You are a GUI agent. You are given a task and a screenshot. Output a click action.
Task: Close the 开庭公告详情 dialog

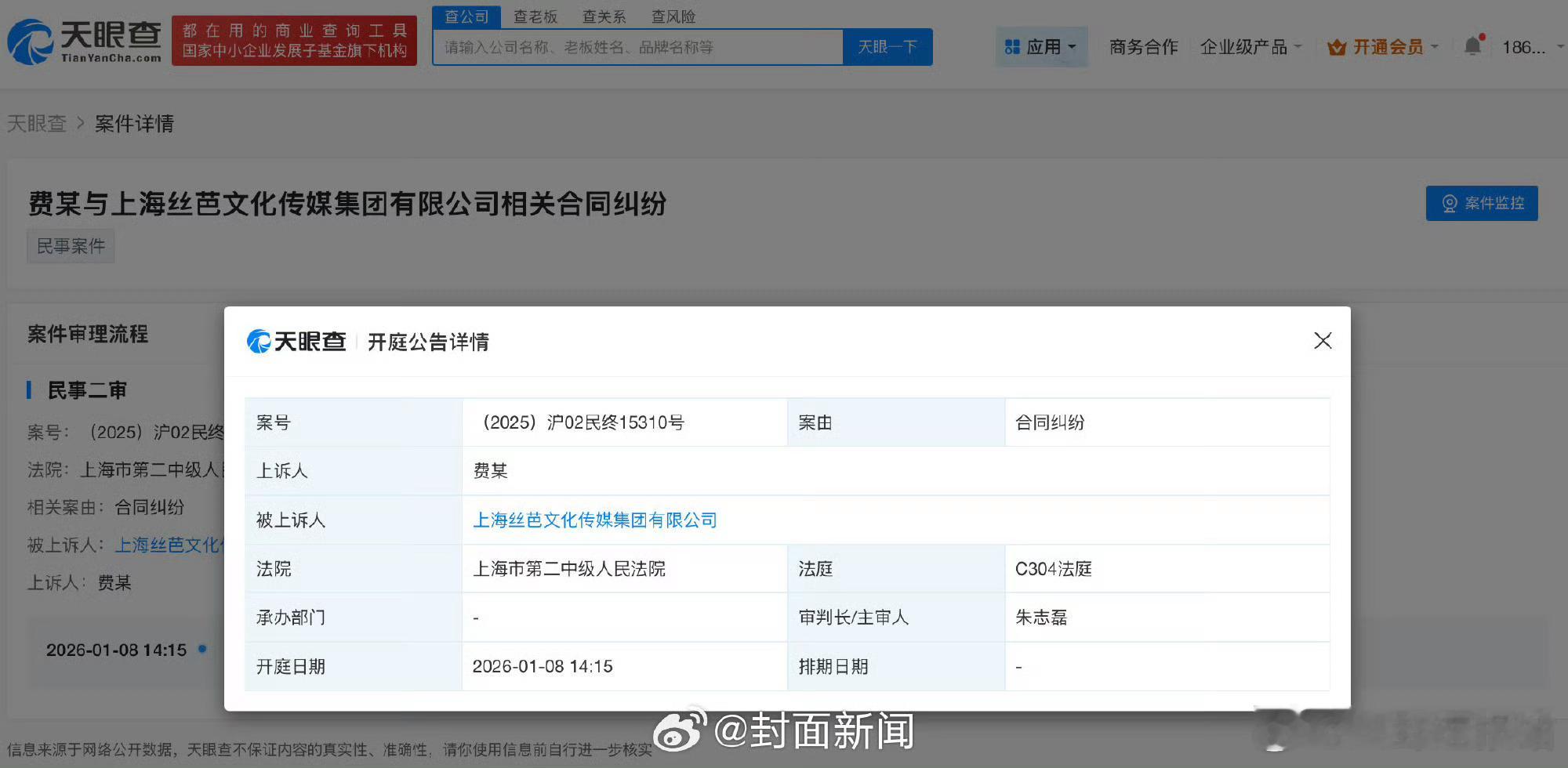(x=1323, y=341)
